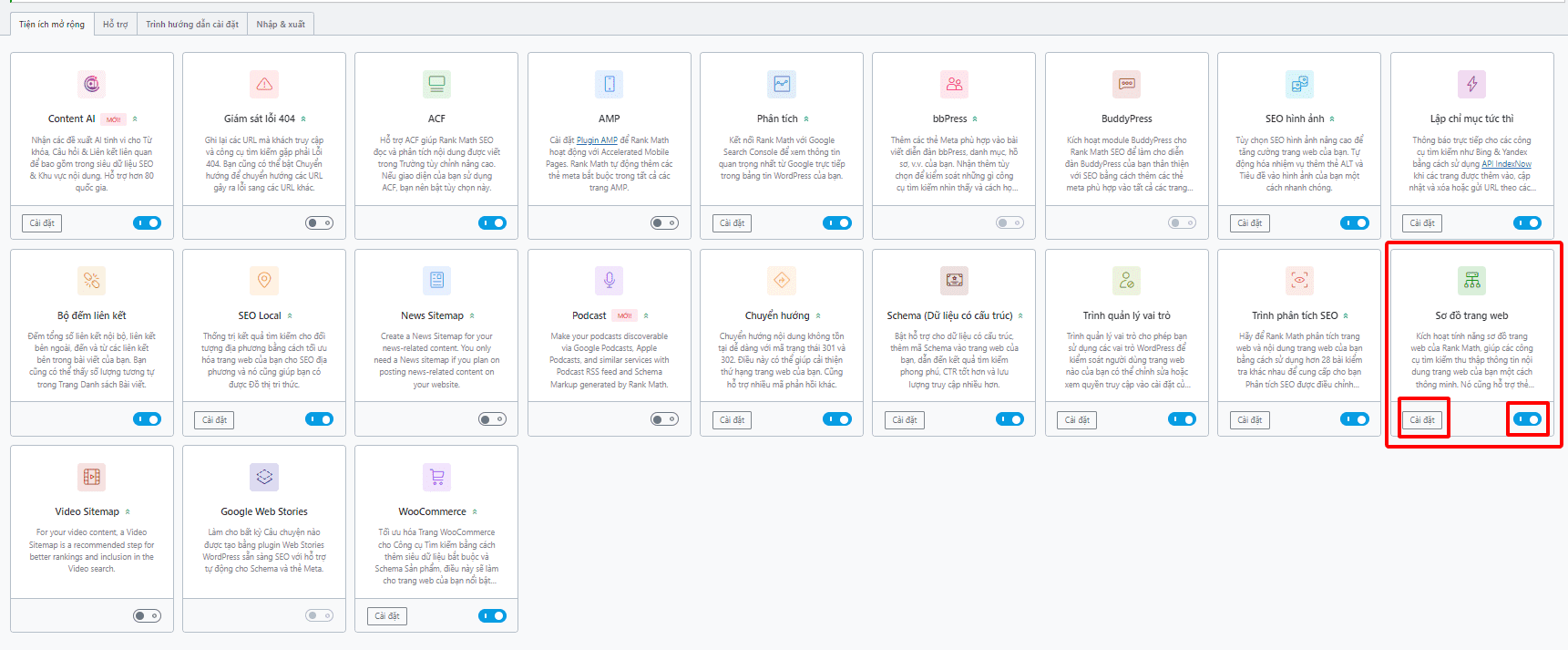Click the Sơ đồ trang web sitemap icon

[x=1472, y=280]
